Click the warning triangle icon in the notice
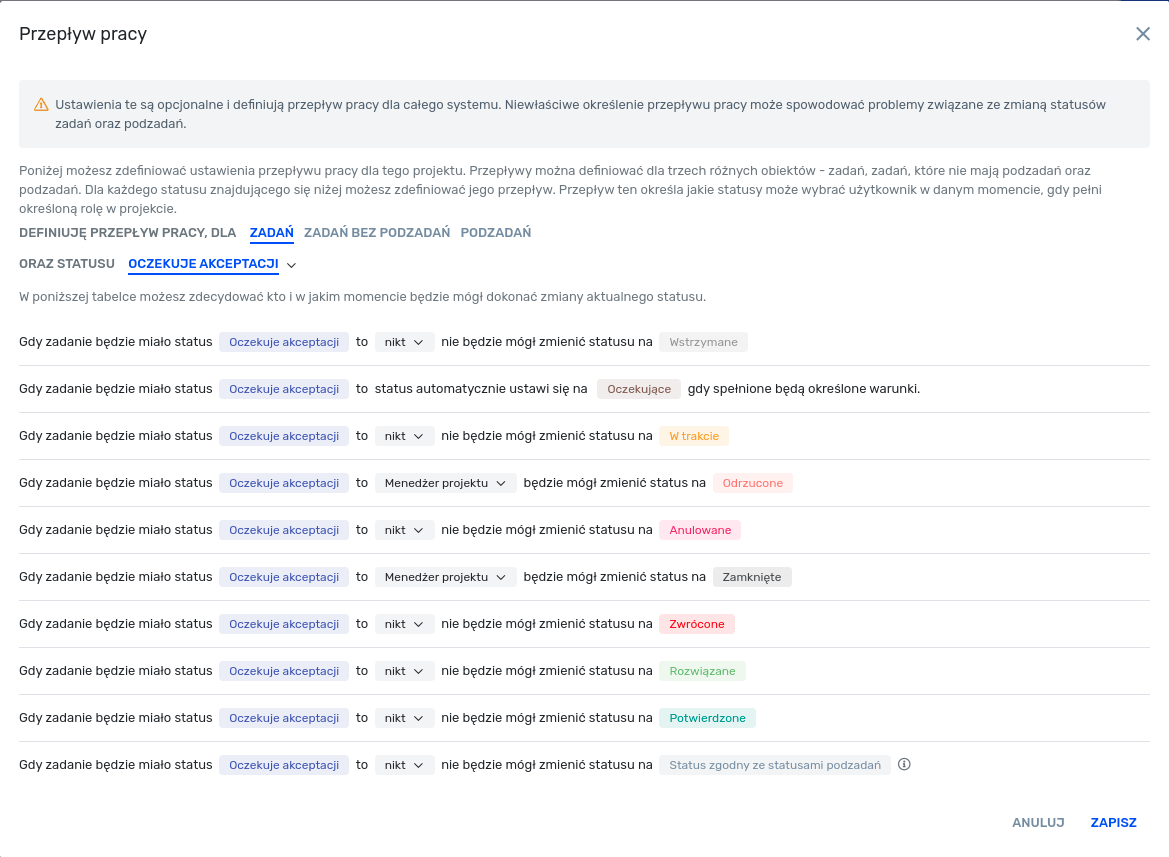Viewport: 1169px width, 857px height. coord(42,105)
